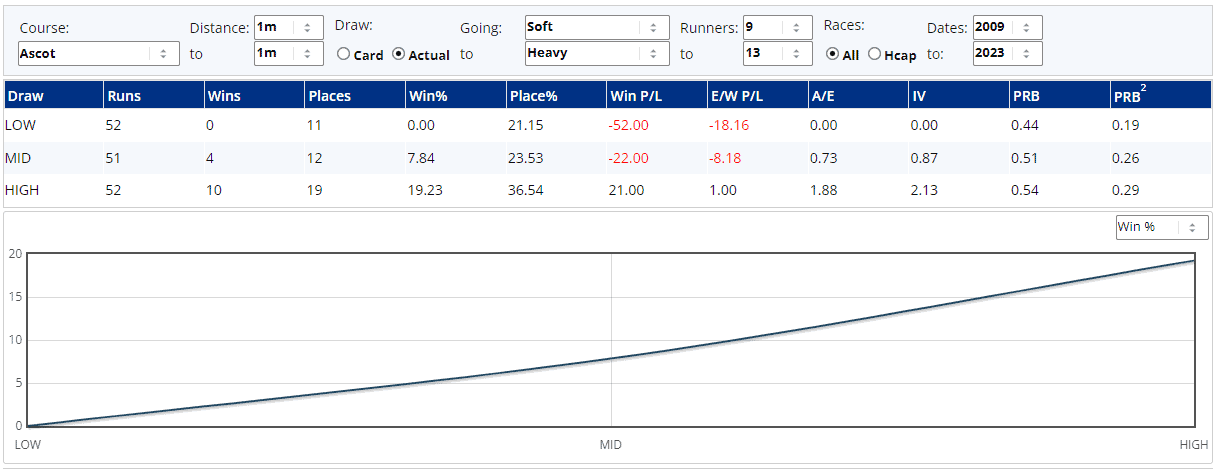
Task: Open the maximum Distance 'to' dropdown
Action: (288, 53)
